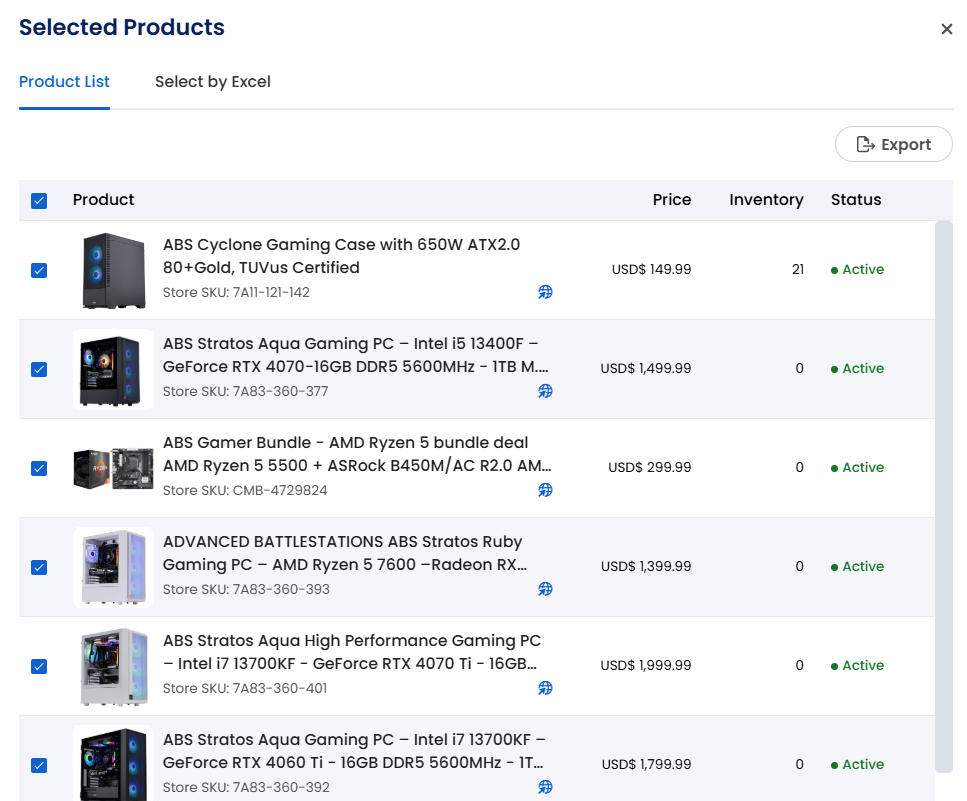Viewport: 967px width, 801px height.
Task: Click price USD$ 1,799.99
Action: pyautogui.click(x=646, y=765)
